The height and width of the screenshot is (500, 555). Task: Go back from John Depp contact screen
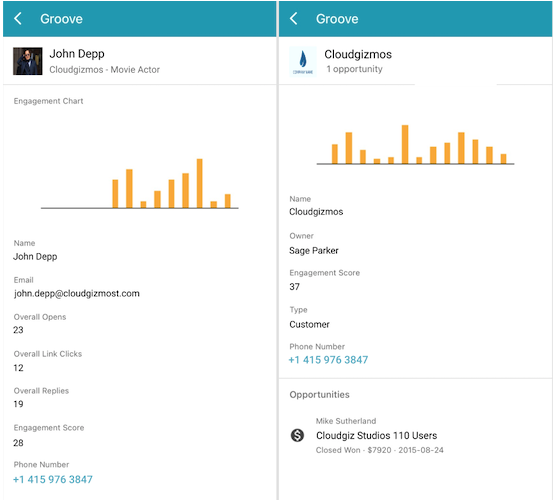[18, 18]
